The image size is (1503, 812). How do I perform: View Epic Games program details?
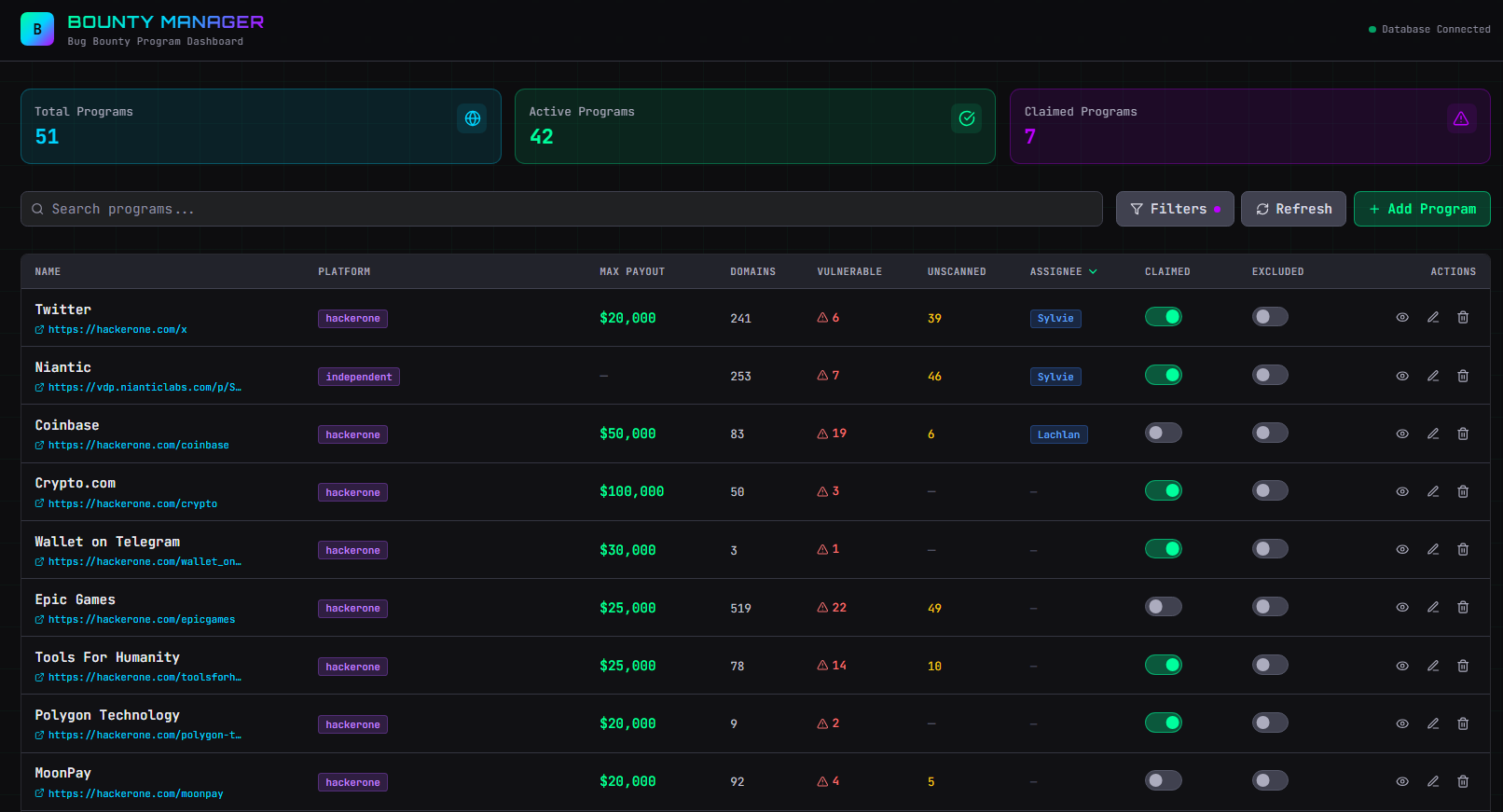pyautogui.click(x=1402, y=607)
